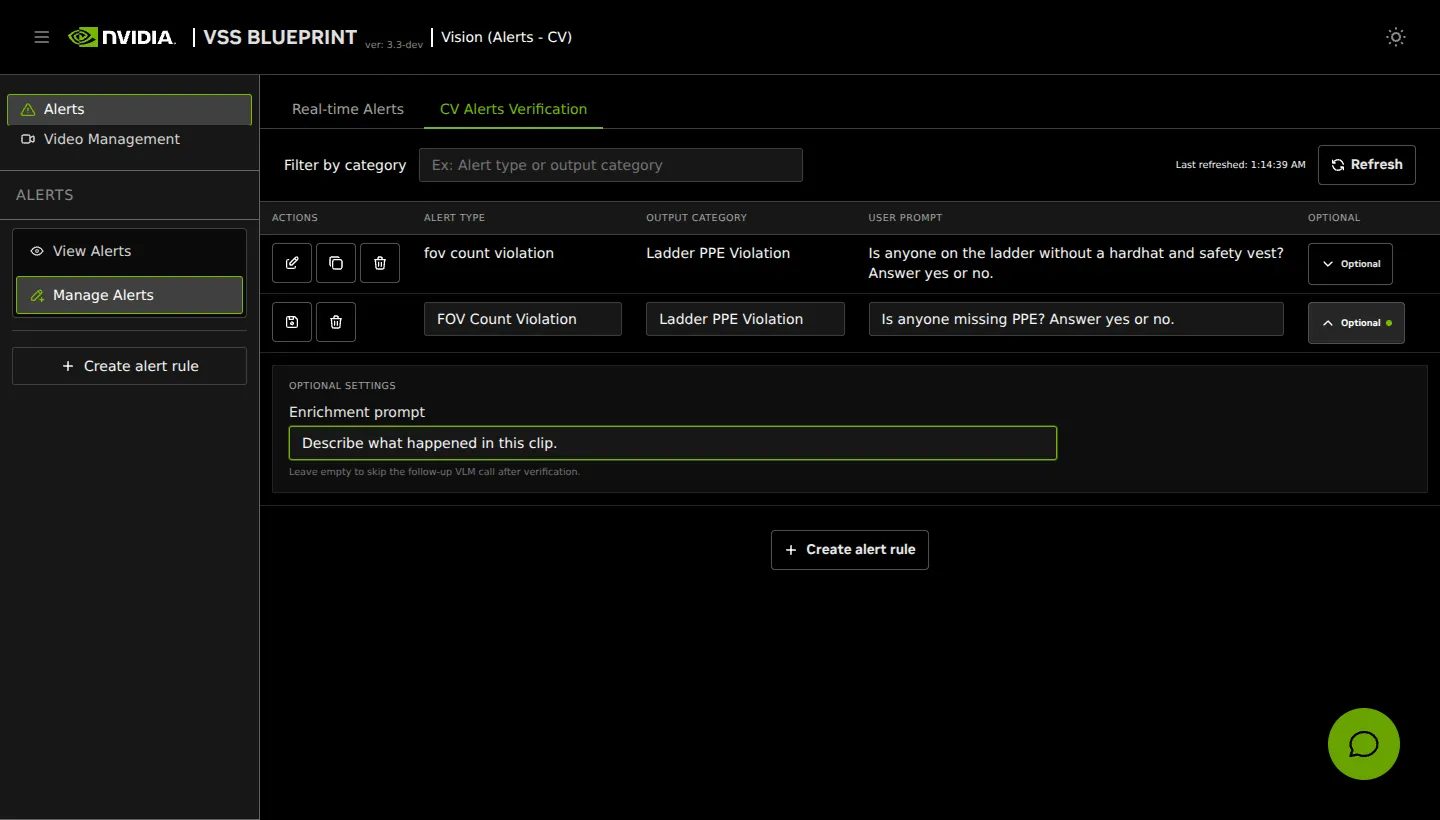
Task: Click the 'Ladder PPE Violation' cell in first row
Action: pyautogui.click(x=718, y=253)
